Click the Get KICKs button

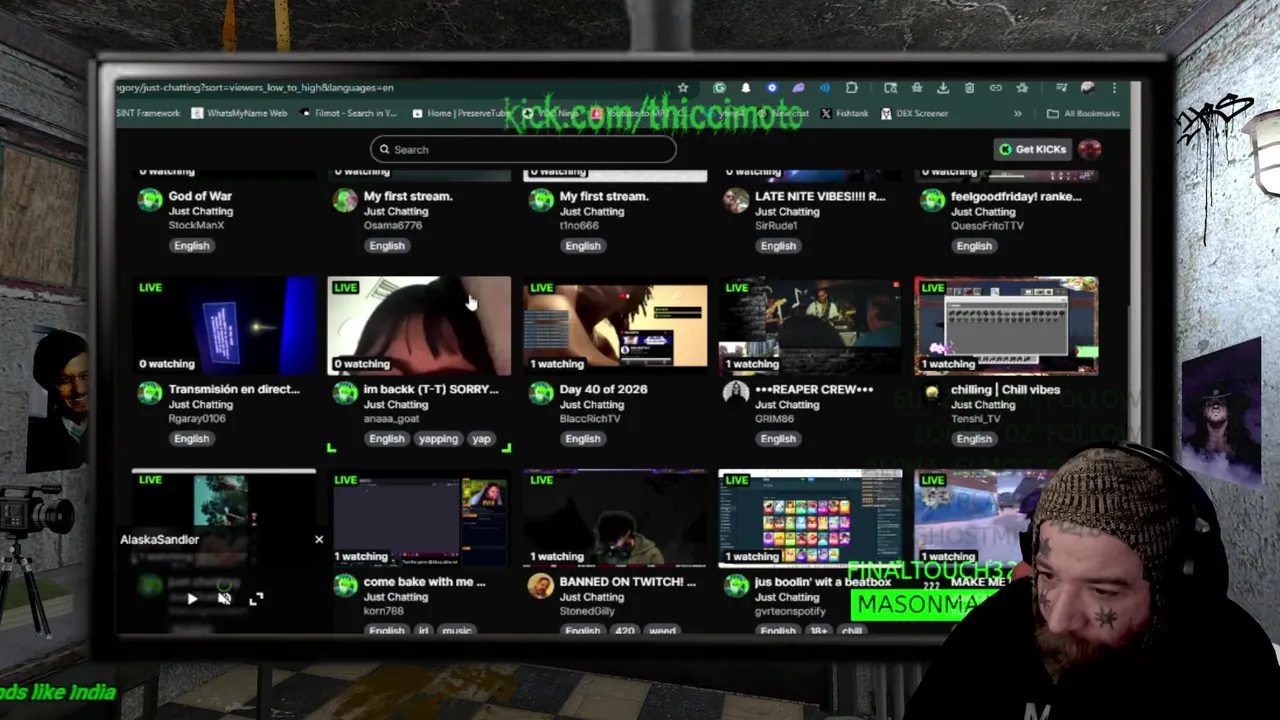pos(1033,149)
